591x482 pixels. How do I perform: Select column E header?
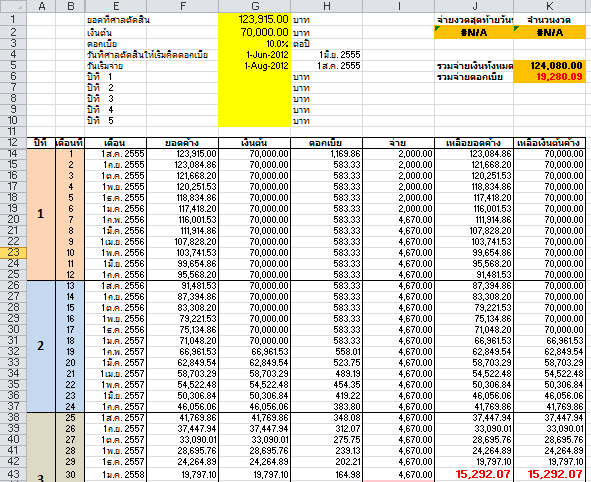116,6
